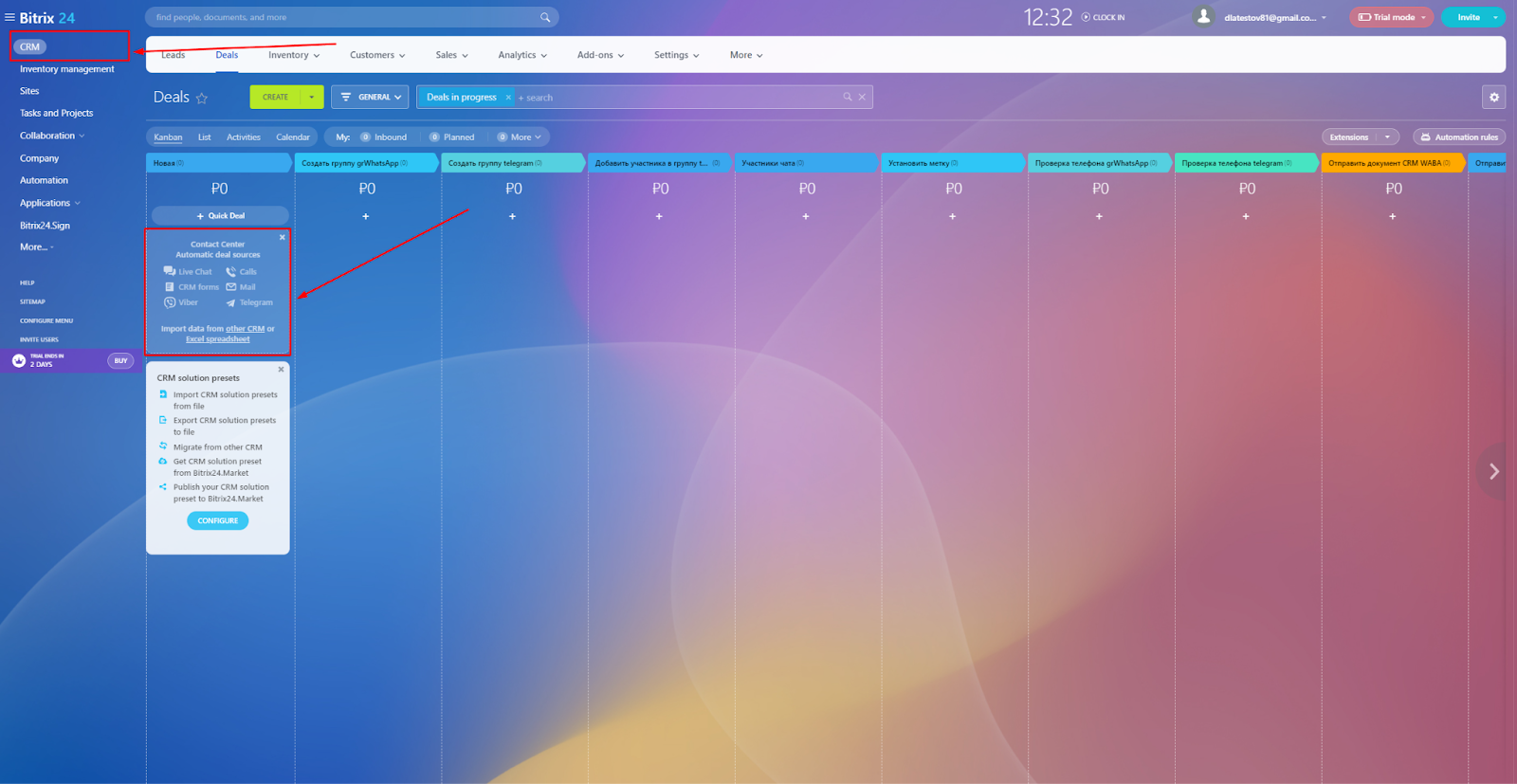The height and width of the screenshot is (784, 1517).
Task: Click the Create deal button
Action: (x=275, y=97)
